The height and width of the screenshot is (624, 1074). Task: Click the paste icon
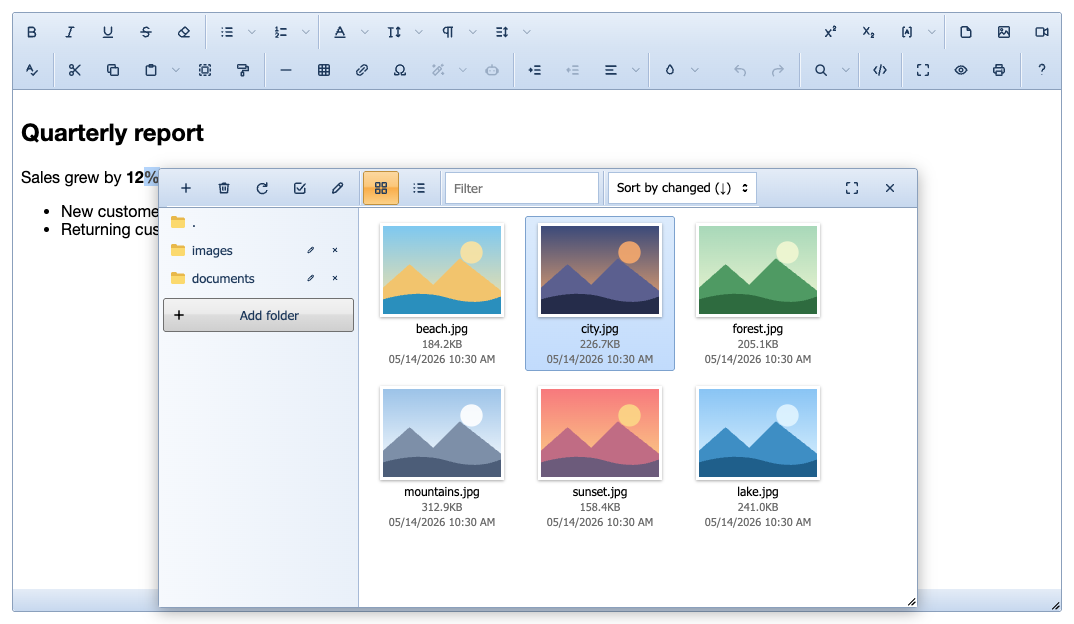pos(151,70)
